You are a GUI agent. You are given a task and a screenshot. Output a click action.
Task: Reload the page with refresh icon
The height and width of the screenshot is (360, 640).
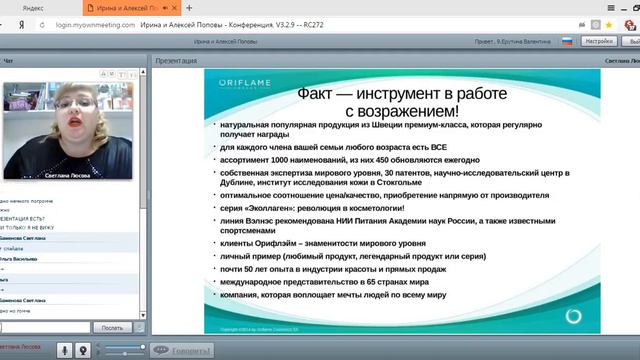(42, 25)
